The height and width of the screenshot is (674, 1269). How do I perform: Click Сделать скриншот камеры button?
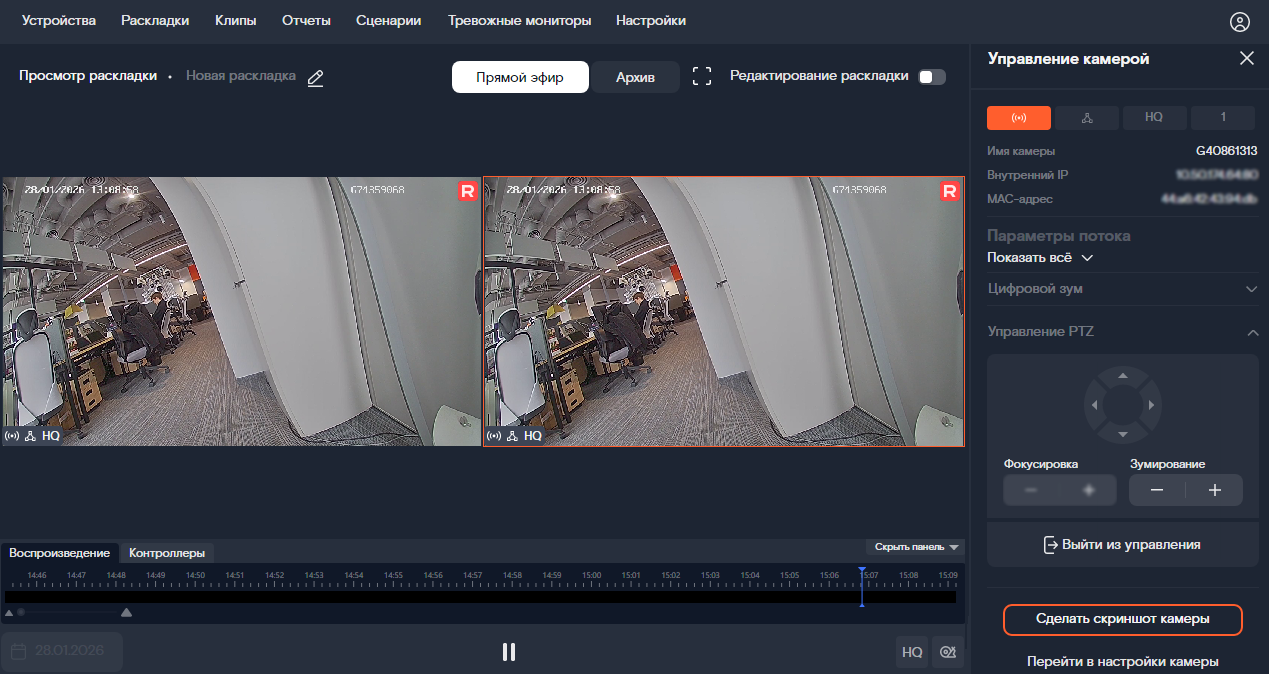tap(1122, 619)
